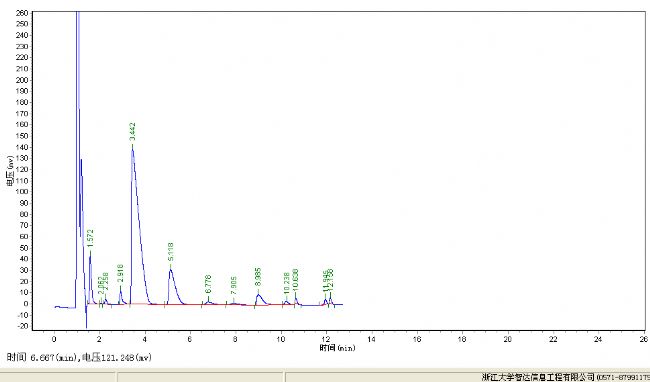Click the -20 tick on the voltage axis

(x=22, y=326)
